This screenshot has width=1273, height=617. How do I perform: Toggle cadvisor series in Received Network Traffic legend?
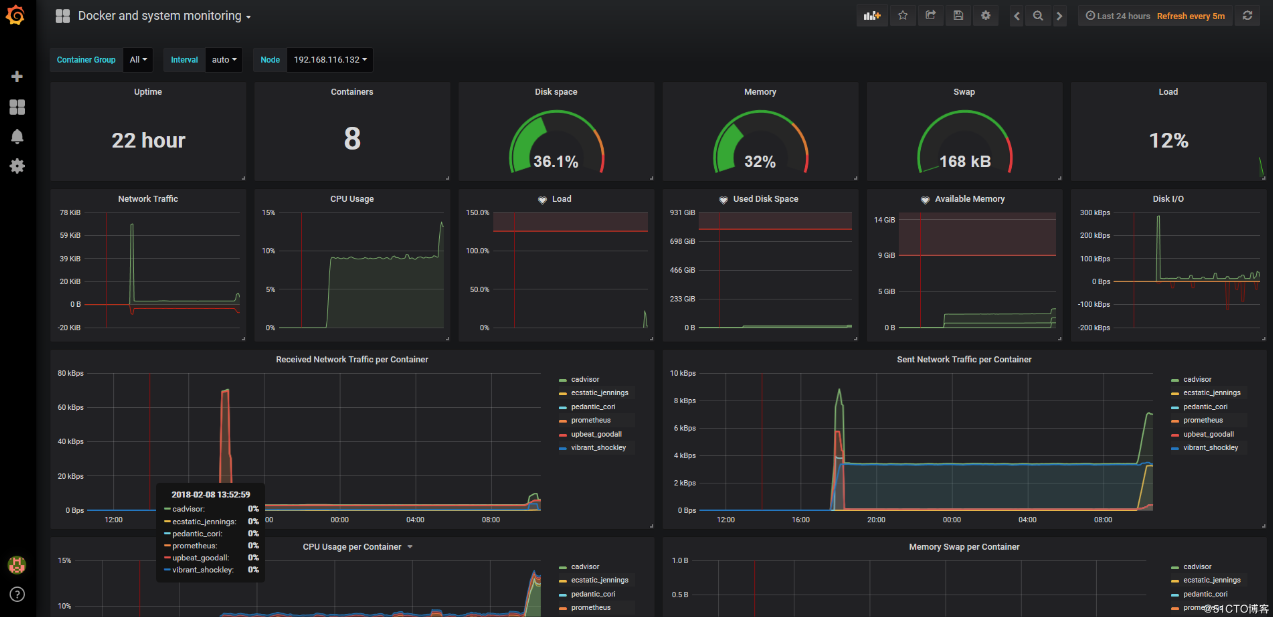[583, 380]
